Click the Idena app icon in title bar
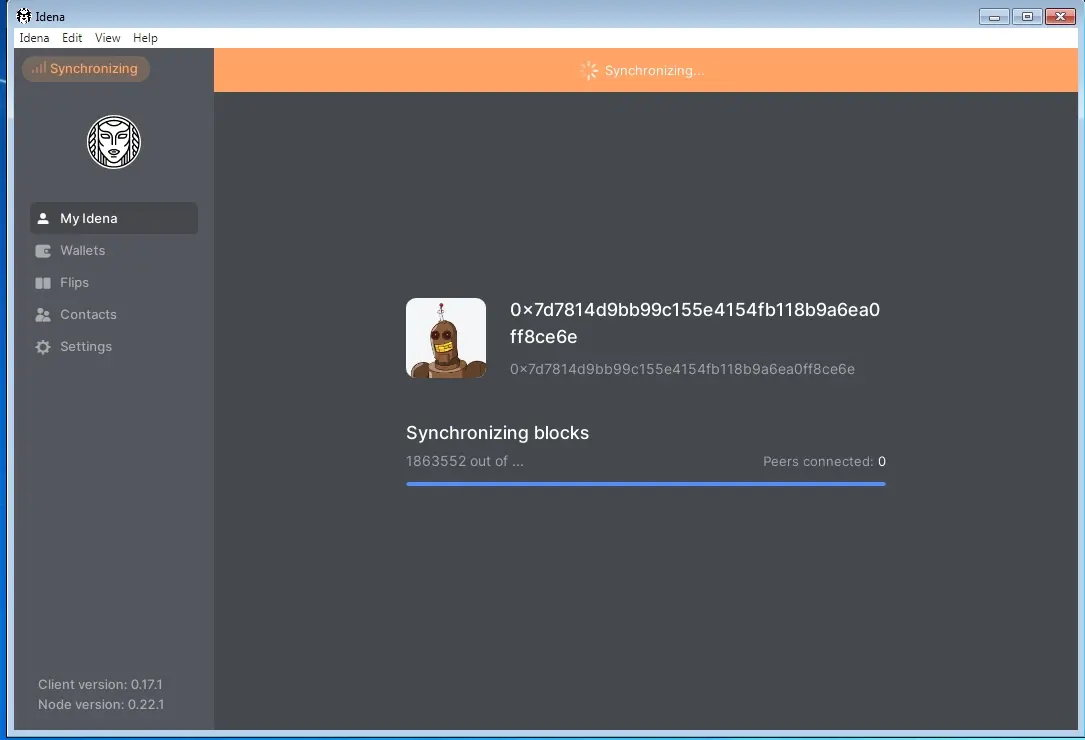 point(24,16)
